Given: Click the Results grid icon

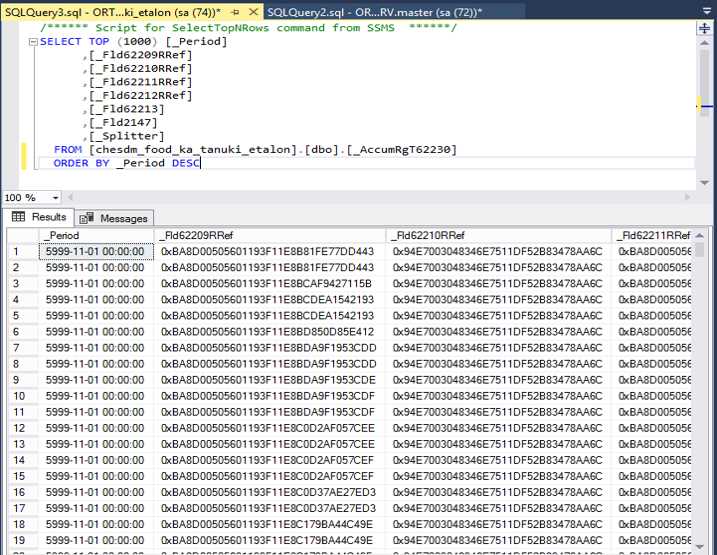Looking at the screenshot, I should pyautogui.click(x=18, y=217).
